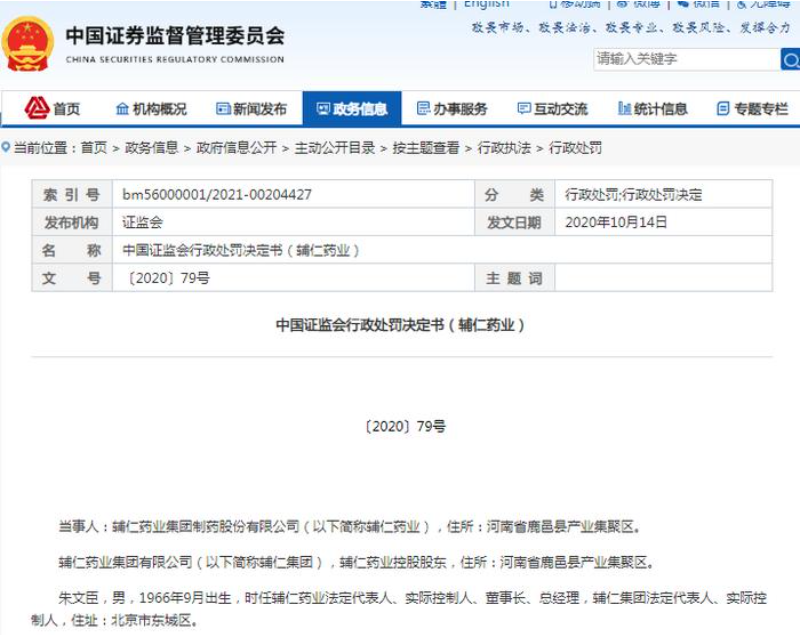Click the 办事服务 icon in navigation
This screenshot has height=635, width=803.
click(x=423, y=109)
